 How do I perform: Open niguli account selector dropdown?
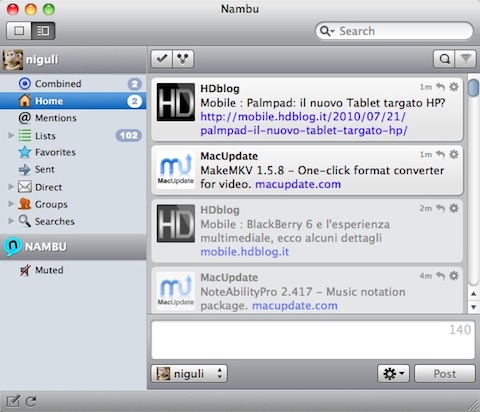pos(189,374)
